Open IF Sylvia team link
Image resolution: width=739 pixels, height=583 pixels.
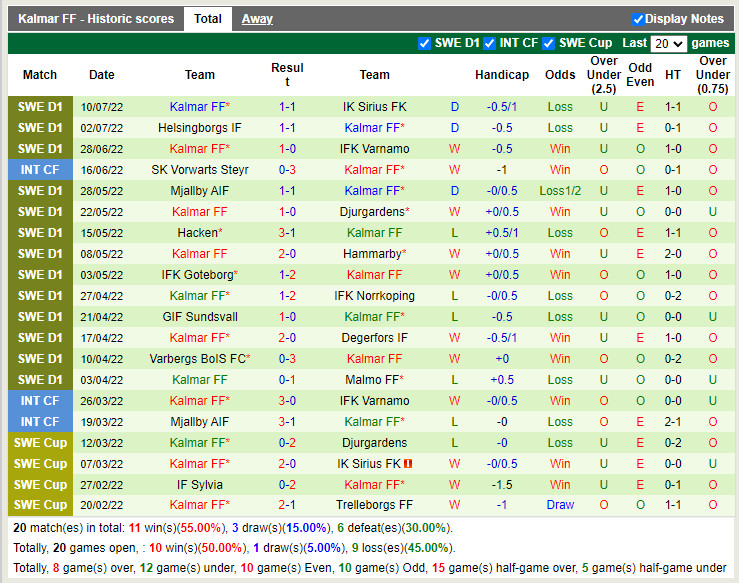point(199,485)
